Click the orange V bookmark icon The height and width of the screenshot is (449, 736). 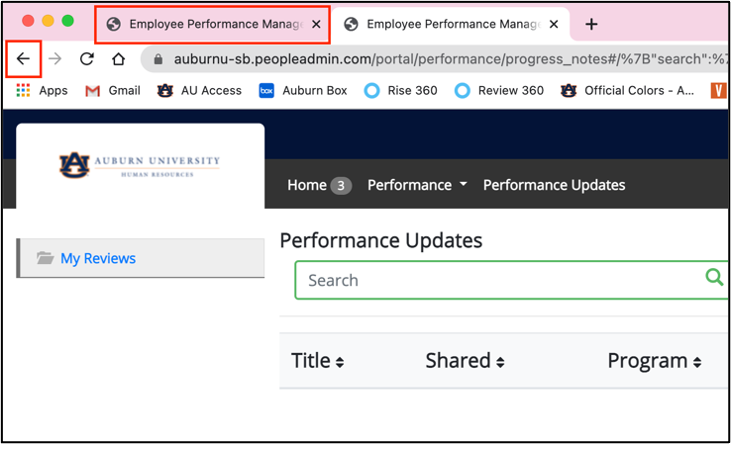718,91
